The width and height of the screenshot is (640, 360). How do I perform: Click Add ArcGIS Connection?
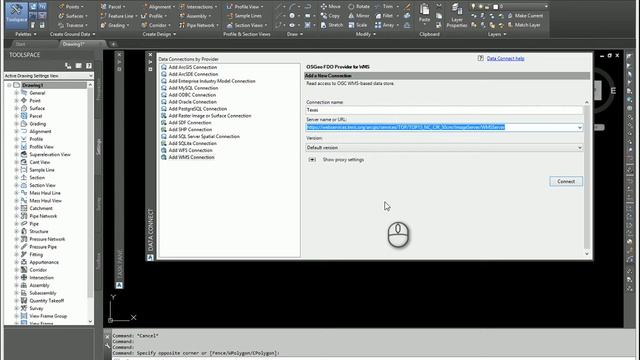(x=193, y=67)
